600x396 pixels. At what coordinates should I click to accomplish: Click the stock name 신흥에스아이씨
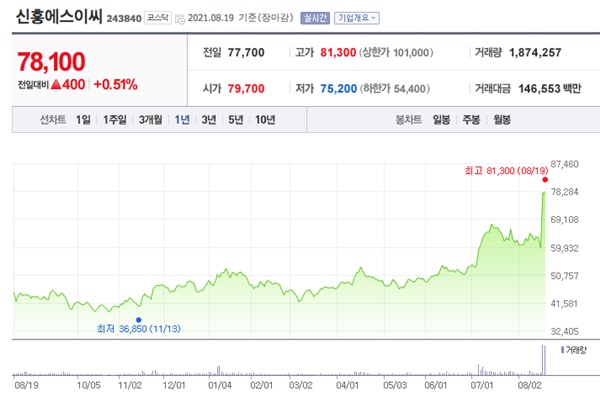59,16
